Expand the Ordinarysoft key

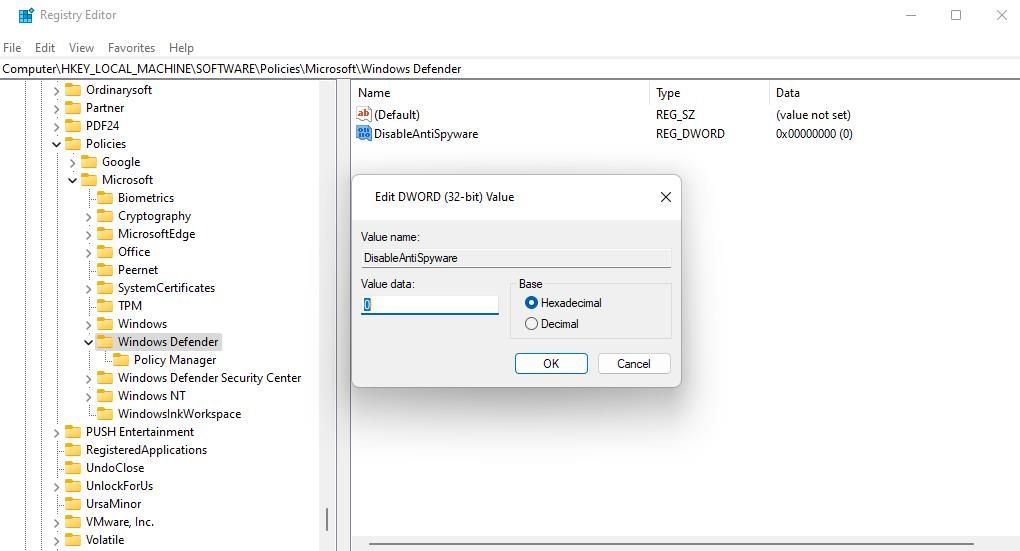pos(57,90)
